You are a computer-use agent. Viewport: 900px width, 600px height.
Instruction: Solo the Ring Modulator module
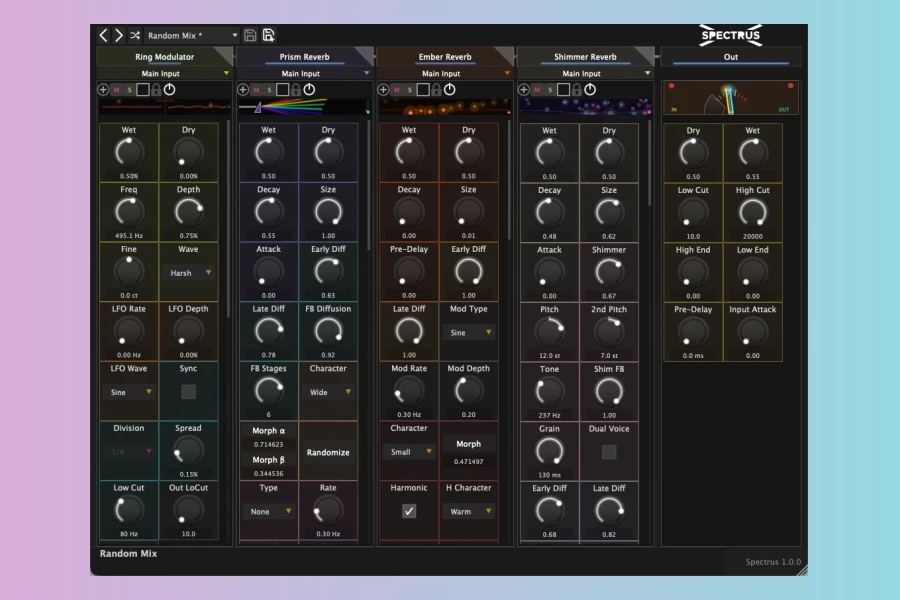coord(129,90)
